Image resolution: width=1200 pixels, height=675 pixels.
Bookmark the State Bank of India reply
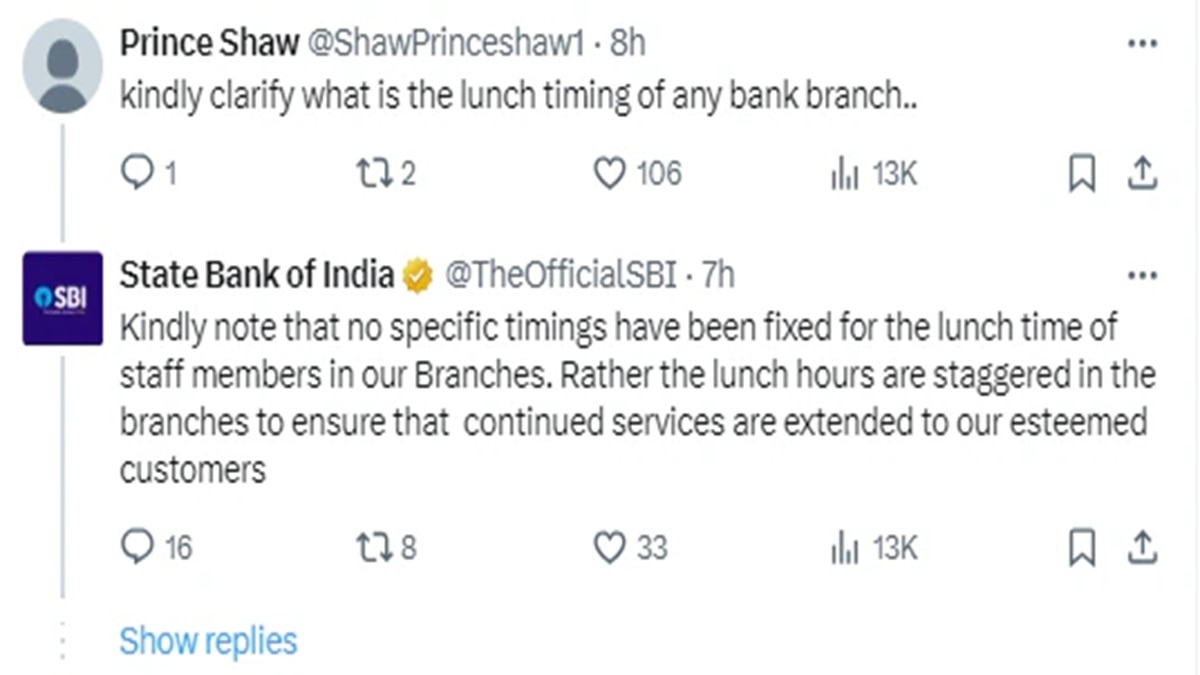[x=1081, y=548]
